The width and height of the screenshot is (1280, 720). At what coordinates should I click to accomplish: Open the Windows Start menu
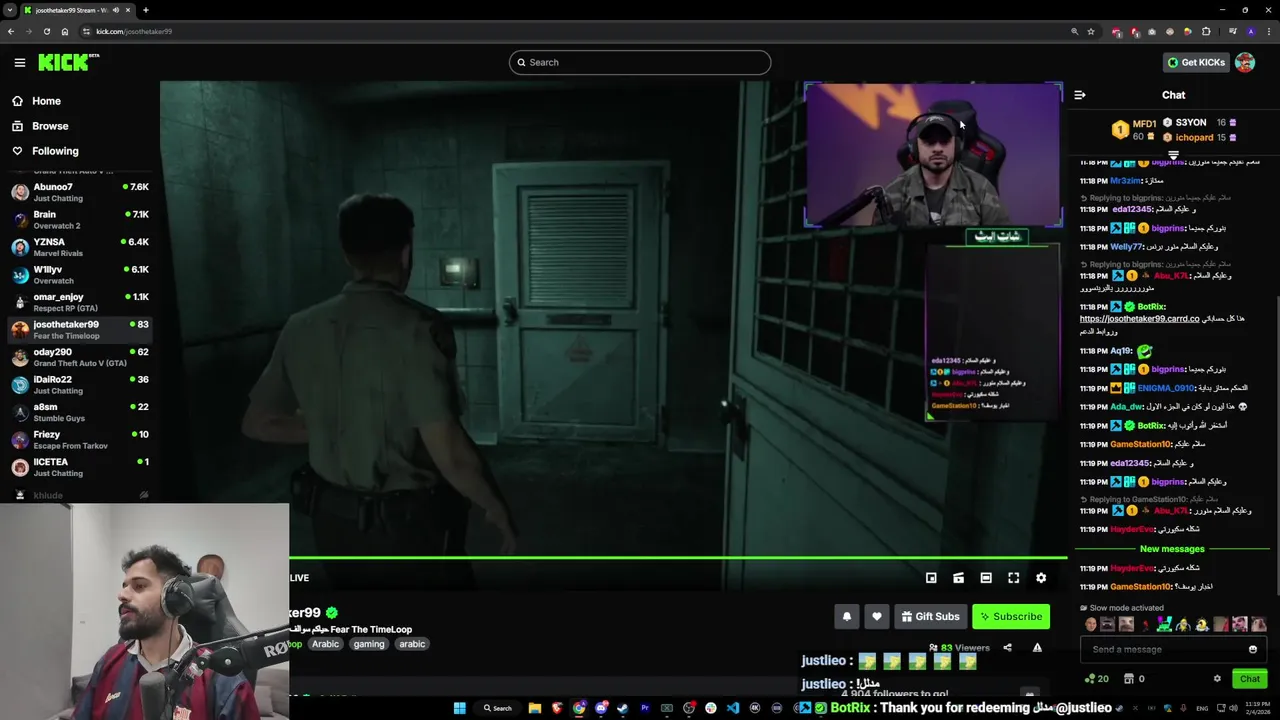pos(460,708)
